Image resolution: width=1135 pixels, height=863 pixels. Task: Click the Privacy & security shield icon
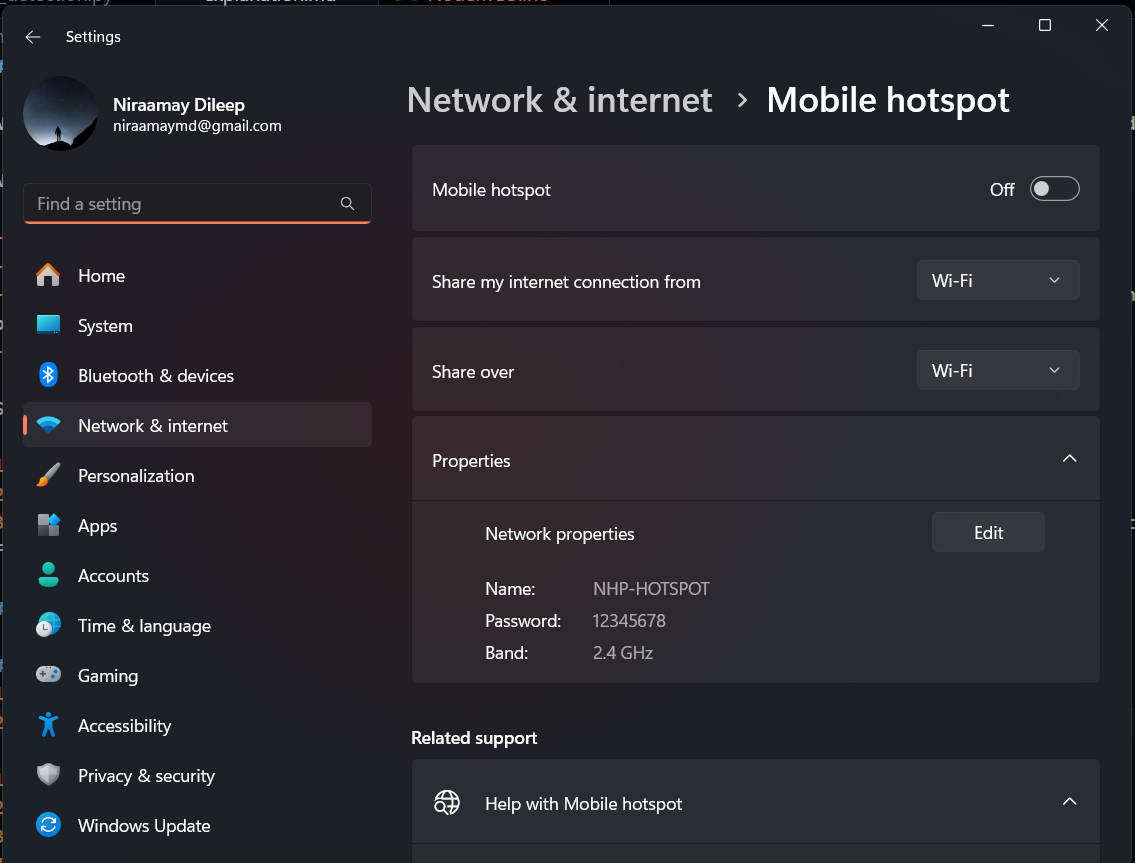[x=48, y=775]
